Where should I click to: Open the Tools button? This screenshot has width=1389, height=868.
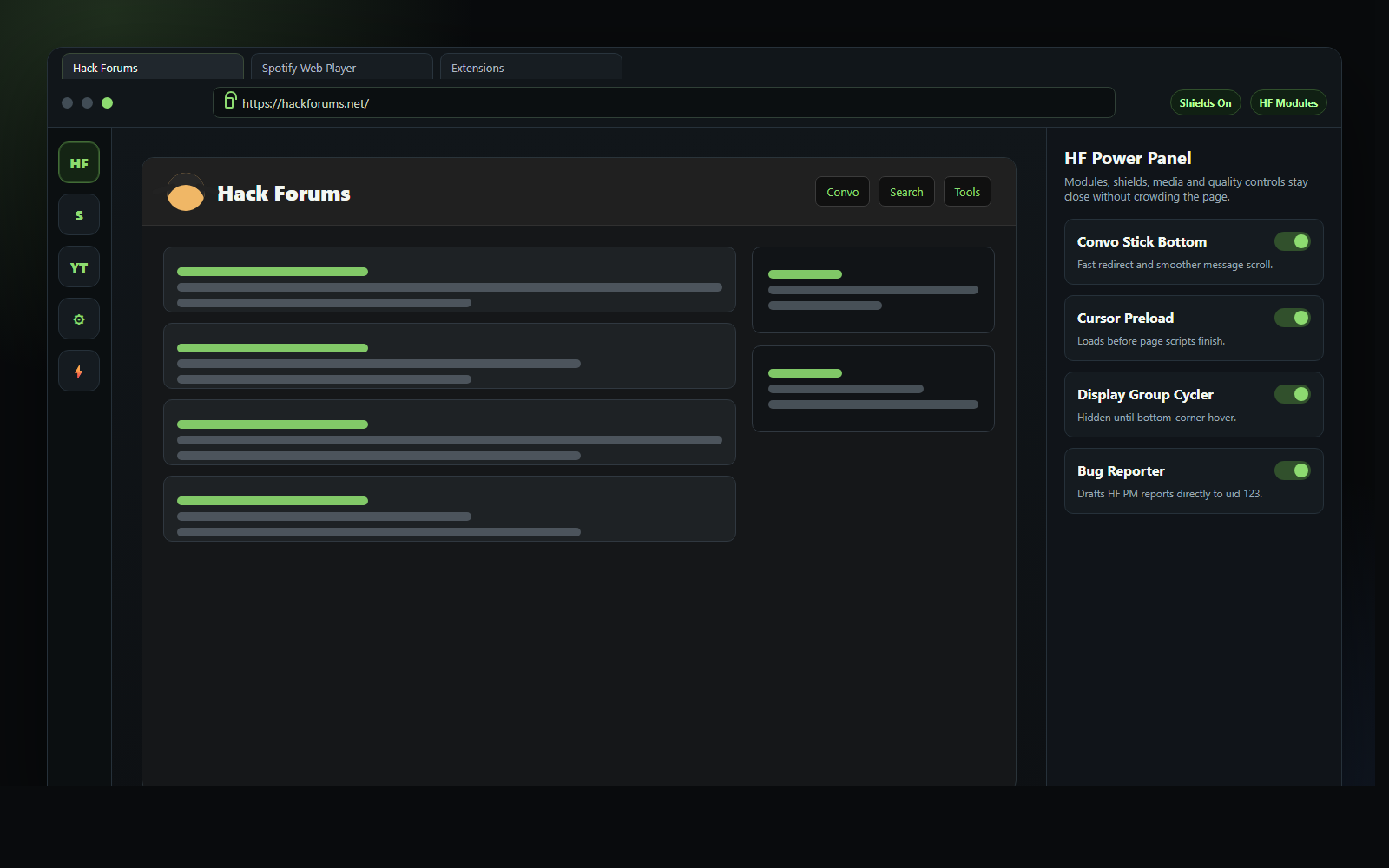967,192
